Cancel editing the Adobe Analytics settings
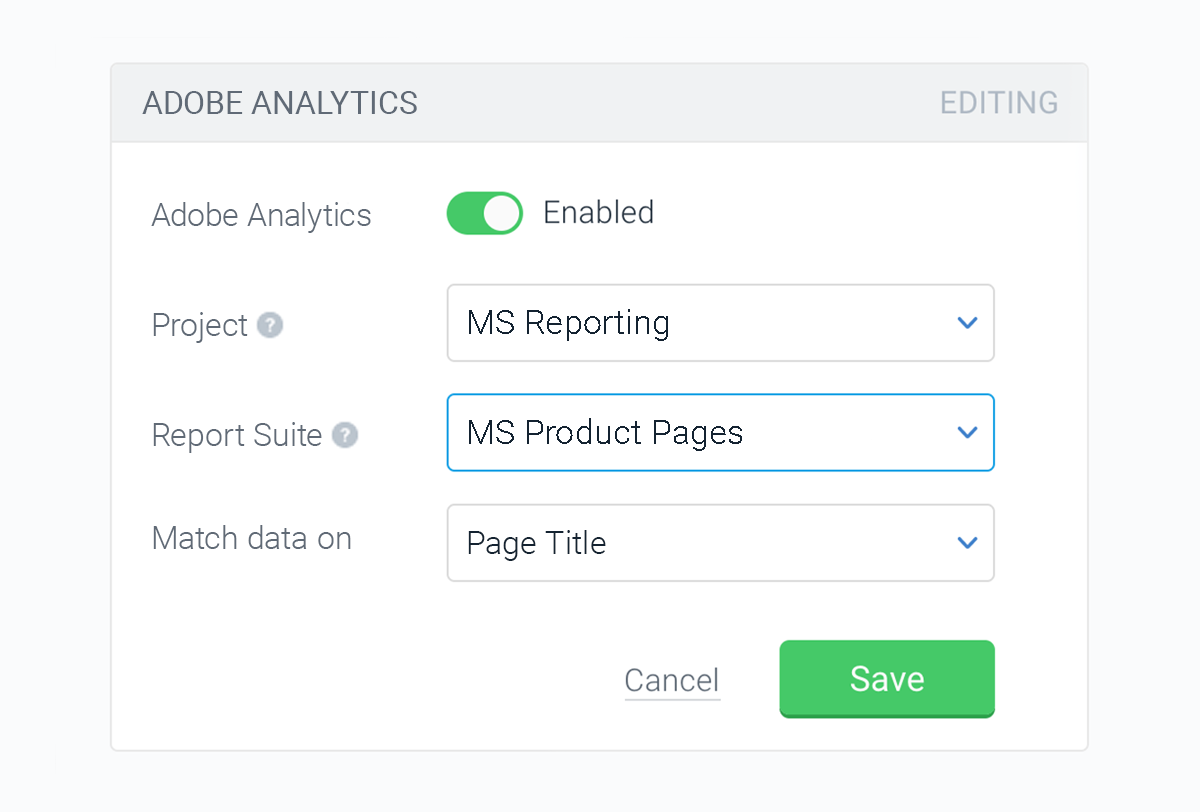 pos(672,681)
